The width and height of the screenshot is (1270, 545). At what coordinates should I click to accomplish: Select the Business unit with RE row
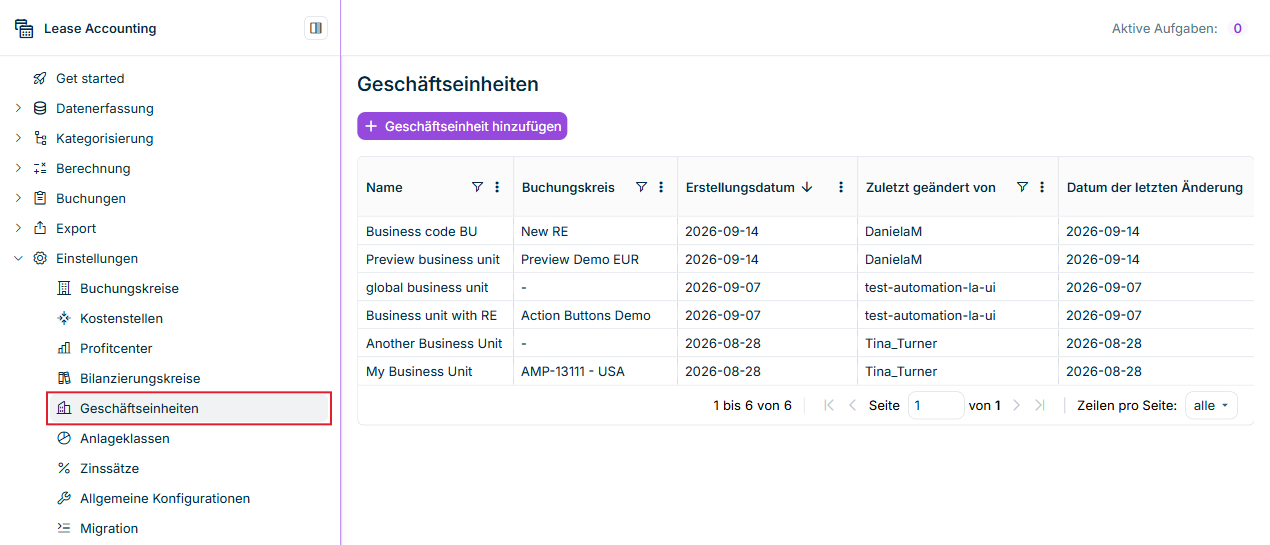(x=805, y=315)
